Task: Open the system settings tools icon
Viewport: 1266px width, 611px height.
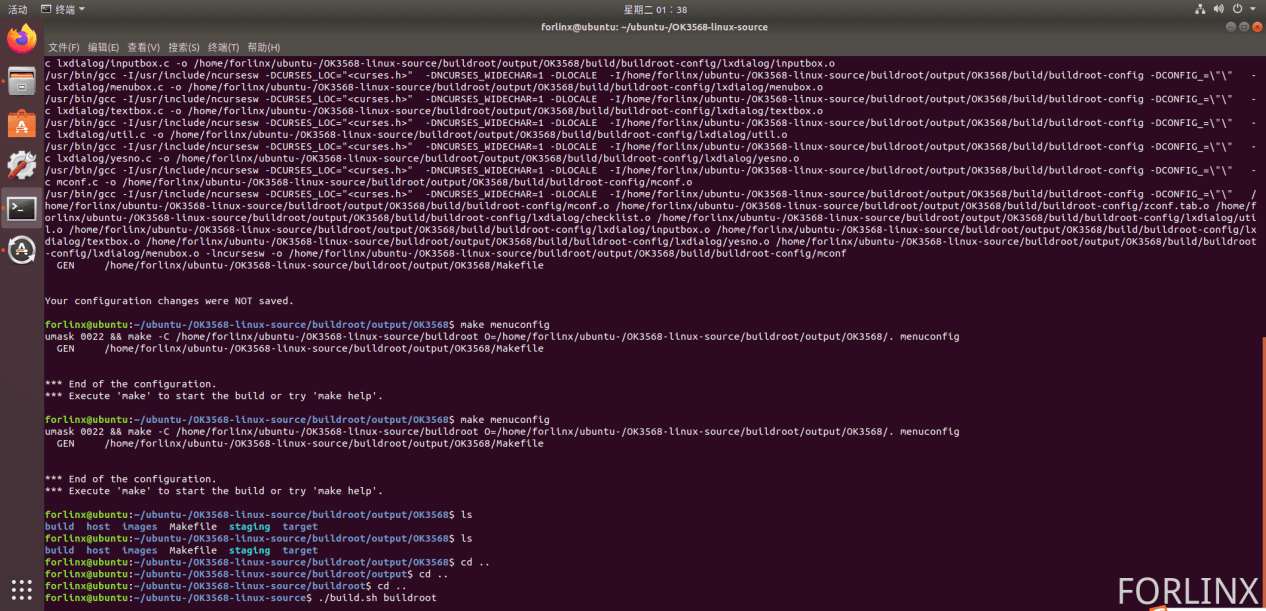Action: [x=21, y=166]
